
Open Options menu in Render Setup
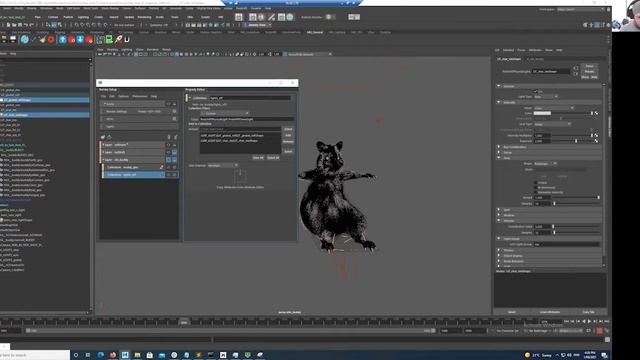click(x=123, y=96)
